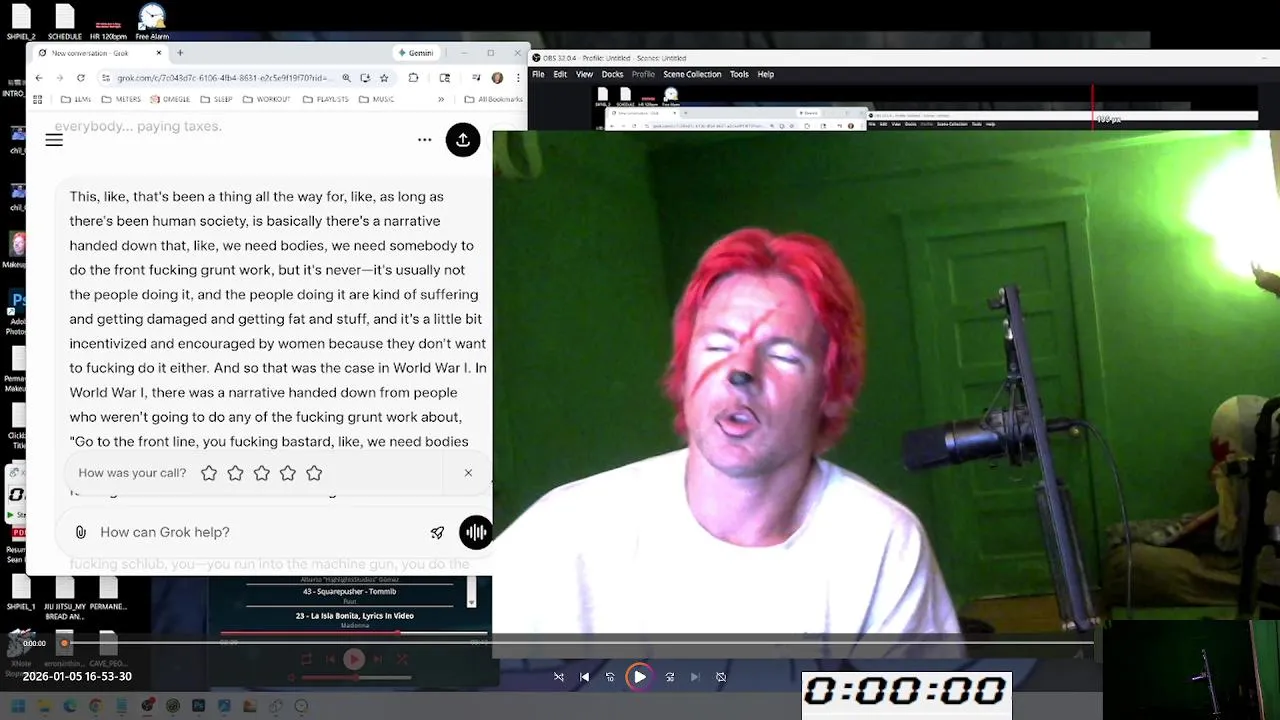This screenshot has width=1280, height=720.
Task: Click the attach file paperclip icon
Action: pos(81,532)
